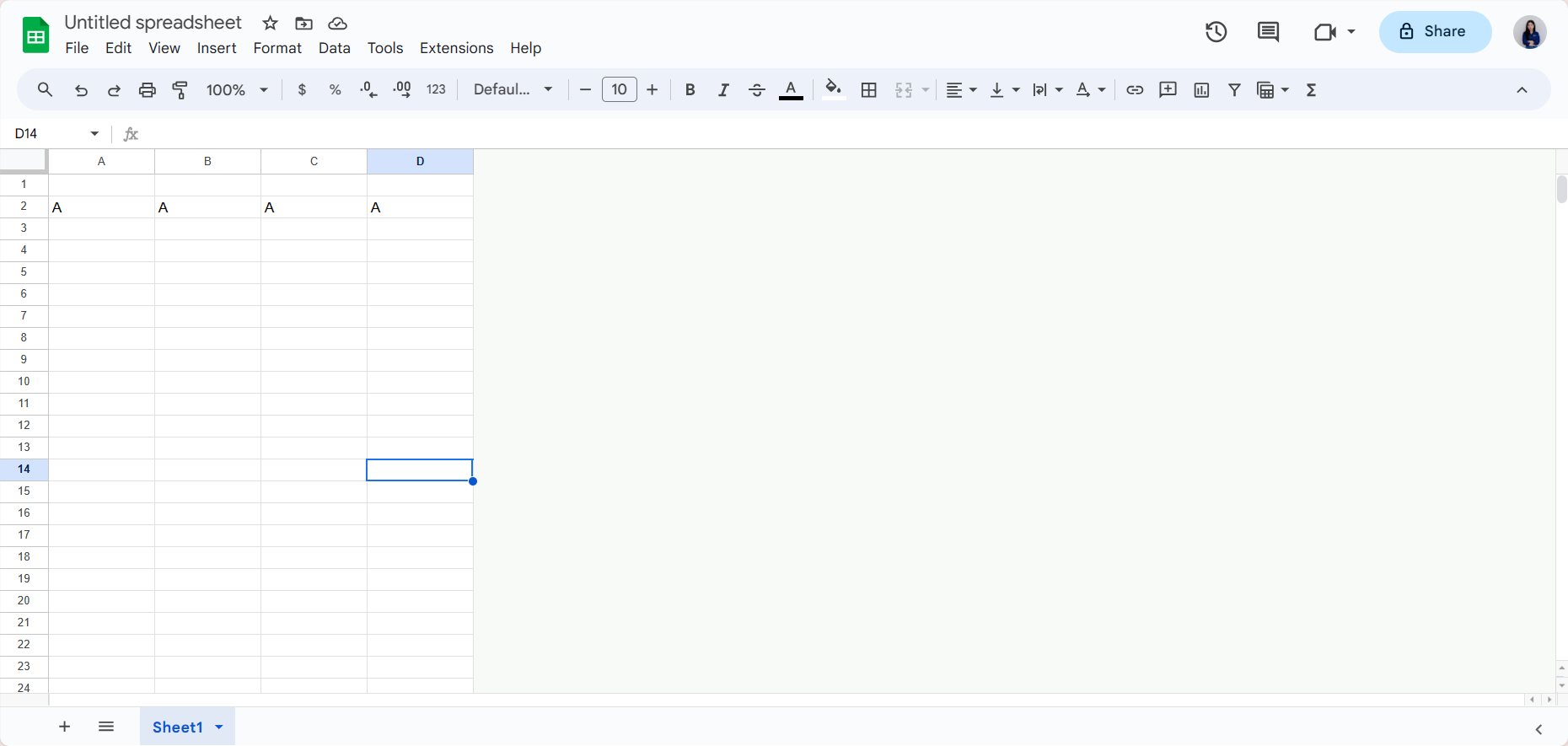Image resolution: width=1568 pixels, height=746 pixels.
Task: Open the Sheet1 tab options arrow
Action: pos(219,727)
